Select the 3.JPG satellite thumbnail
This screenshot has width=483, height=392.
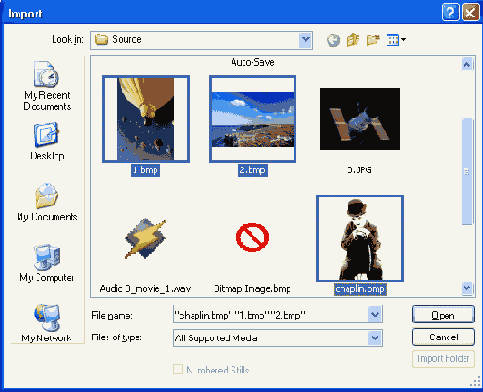[360, 119]
